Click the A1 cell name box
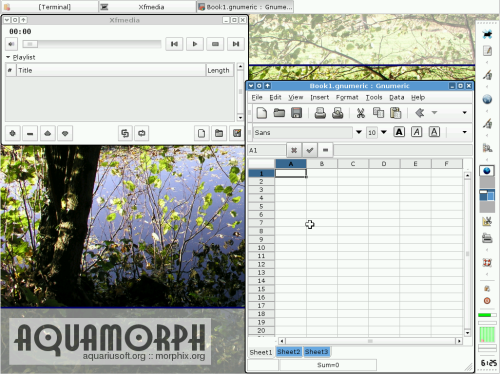 pyautogui.click(x=266, y=150)
